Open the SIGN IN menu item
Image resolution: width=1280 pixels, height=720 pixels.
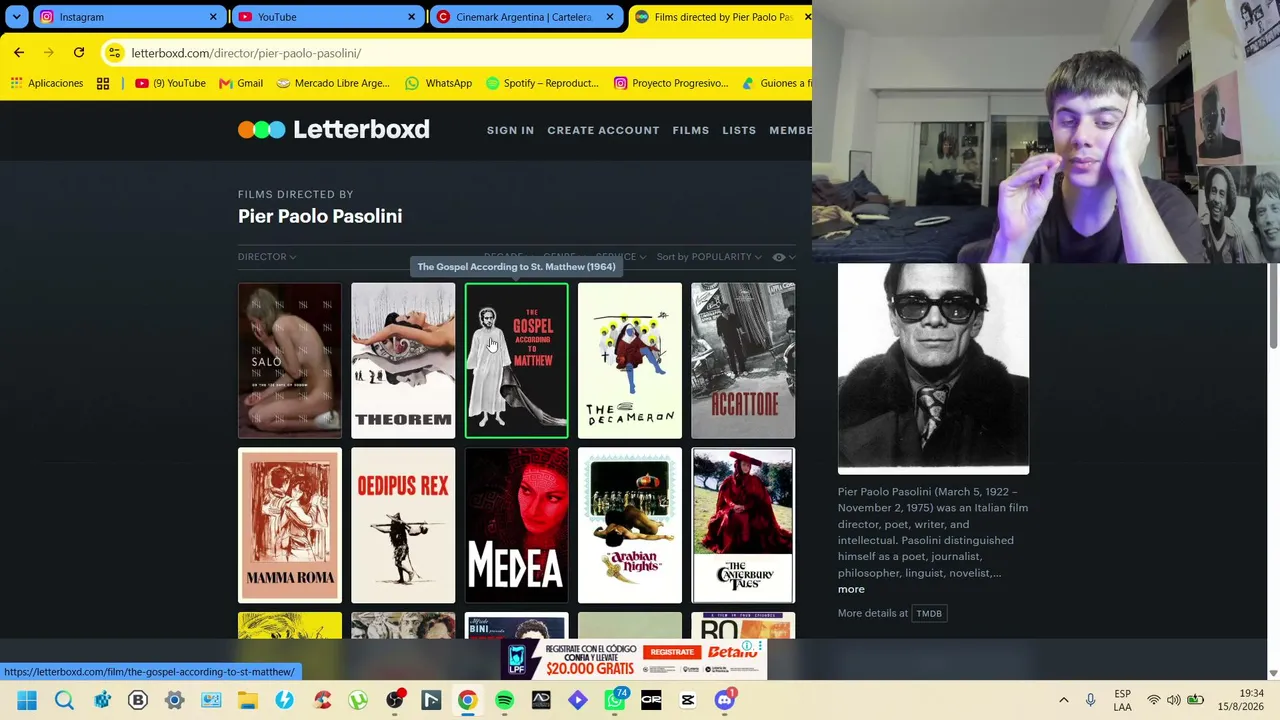point(510,130)
